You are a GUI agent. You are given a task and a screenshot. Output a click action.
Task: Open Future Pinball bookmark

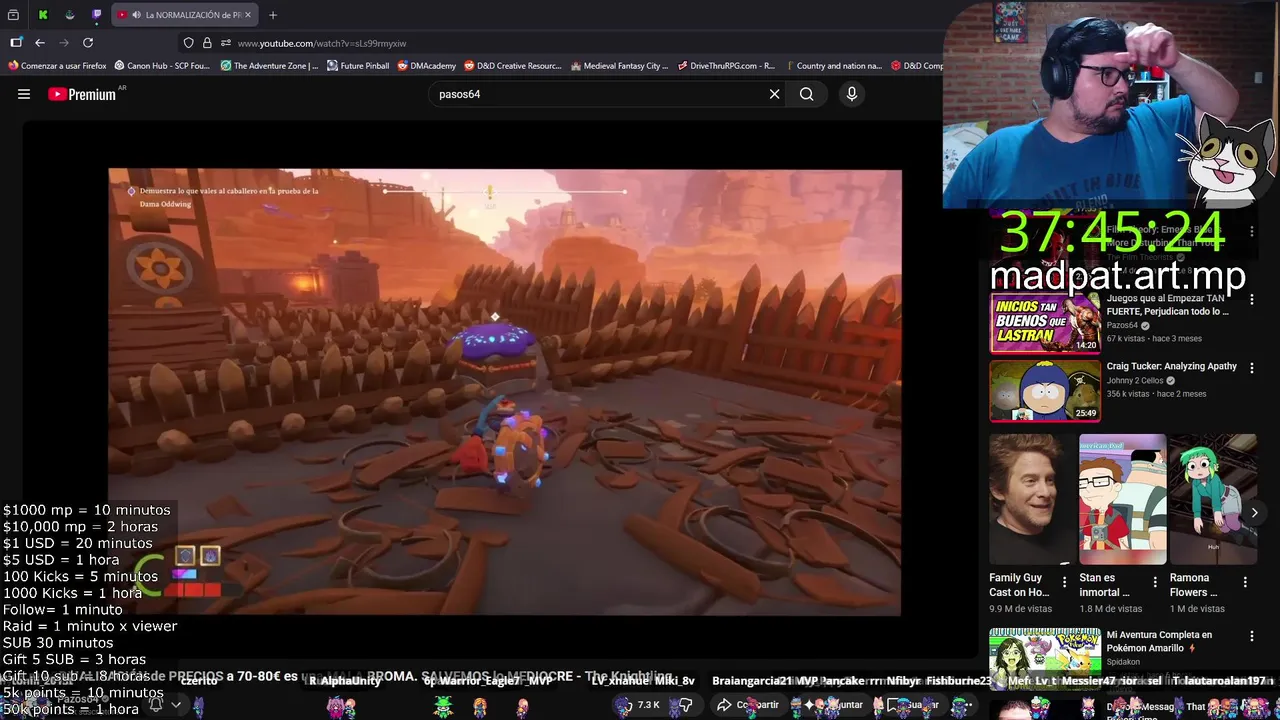[357, 66]
